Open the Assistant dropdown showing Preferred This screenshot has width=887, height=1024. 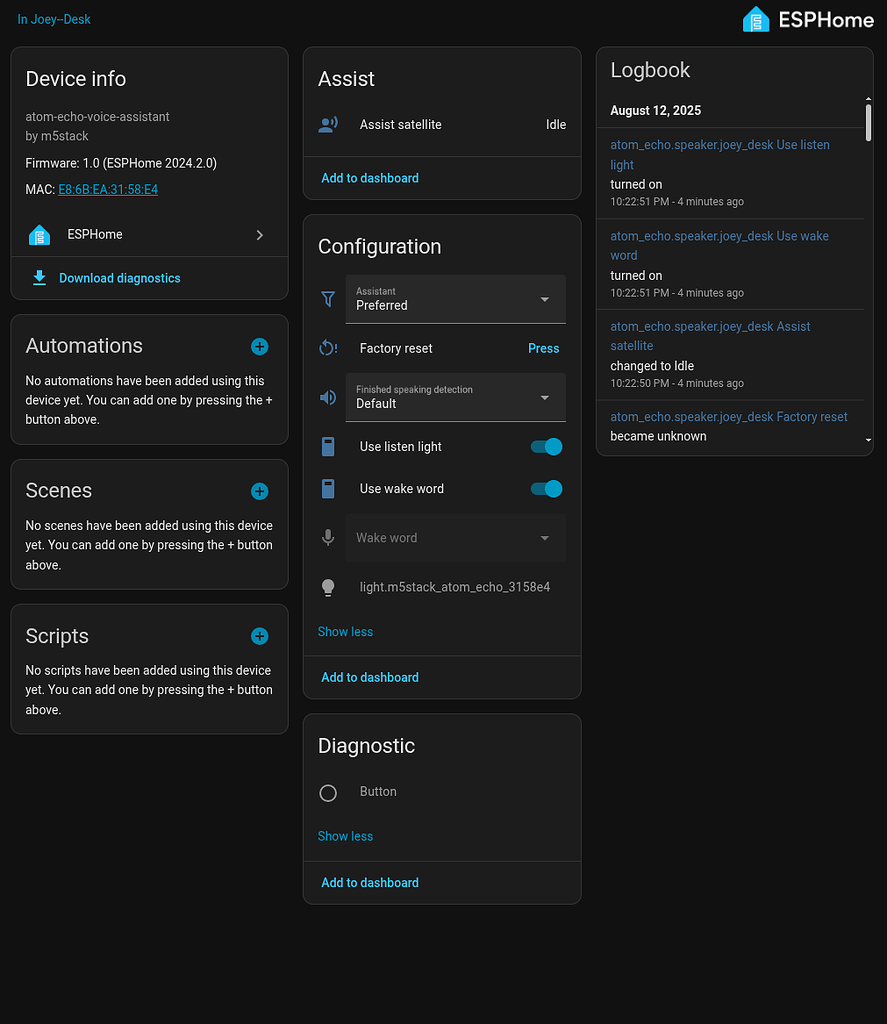click(455, 299)
